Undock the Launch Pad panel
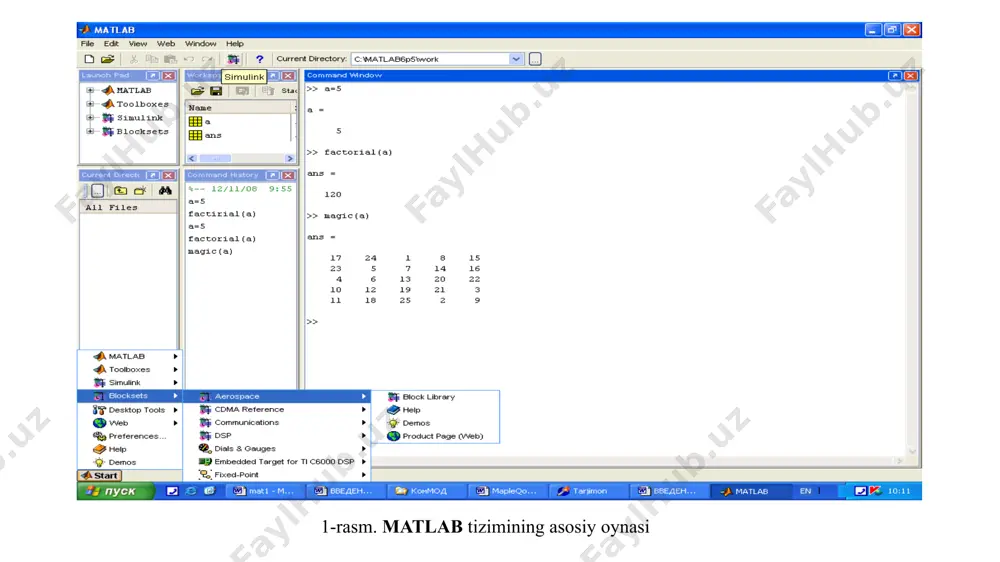The image size is (1000, 562). click(153, 75)
